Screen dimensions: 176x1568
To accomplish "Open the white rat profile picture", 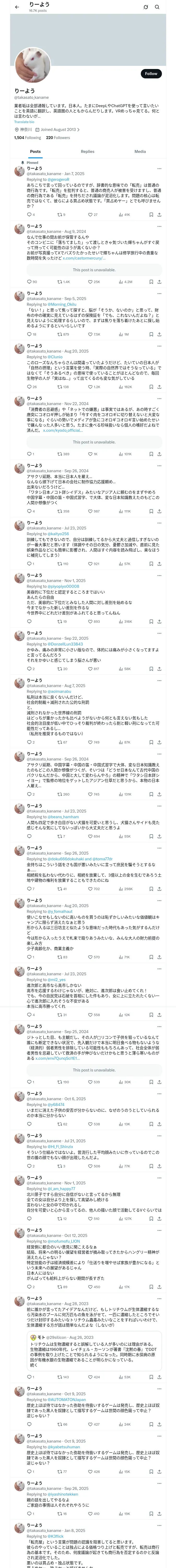I will click(x=33, y=65).
